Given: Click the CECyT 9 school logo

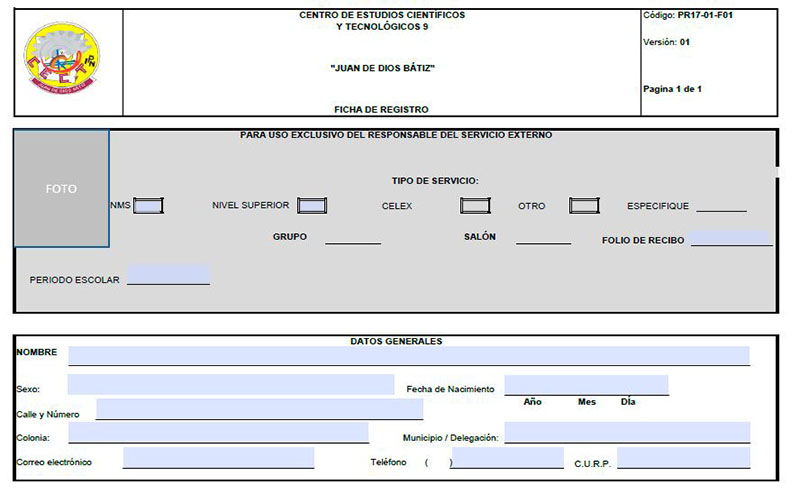Looking at the screenshot, I should (62, 58).
